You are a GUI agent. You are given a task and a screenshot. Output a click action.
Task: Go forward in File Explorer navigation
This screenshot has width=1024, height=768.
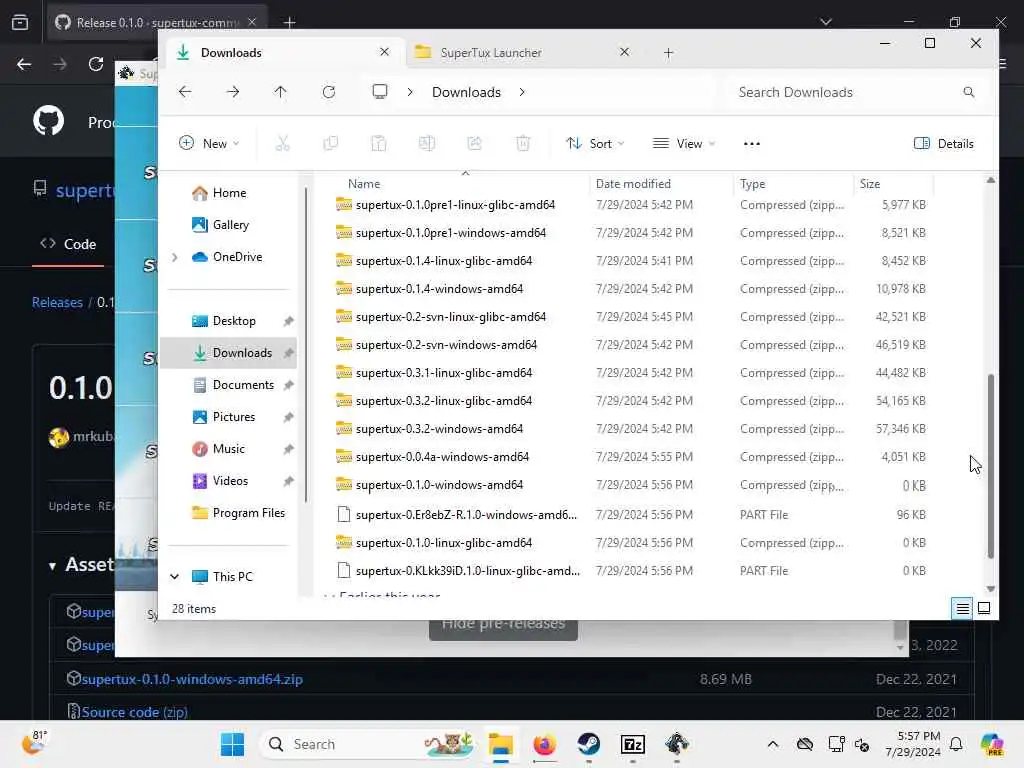point(232,92)
